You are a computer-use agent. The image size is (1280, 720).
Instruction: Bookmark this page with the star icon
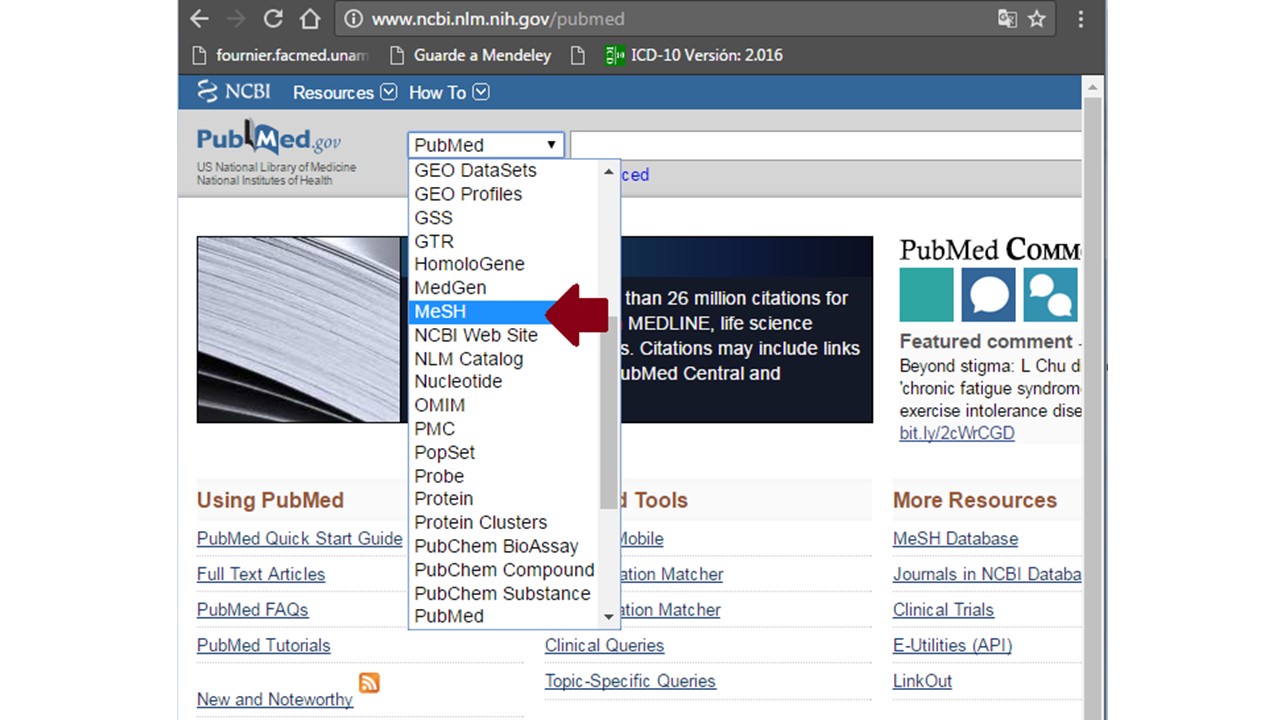[1037, 19]
